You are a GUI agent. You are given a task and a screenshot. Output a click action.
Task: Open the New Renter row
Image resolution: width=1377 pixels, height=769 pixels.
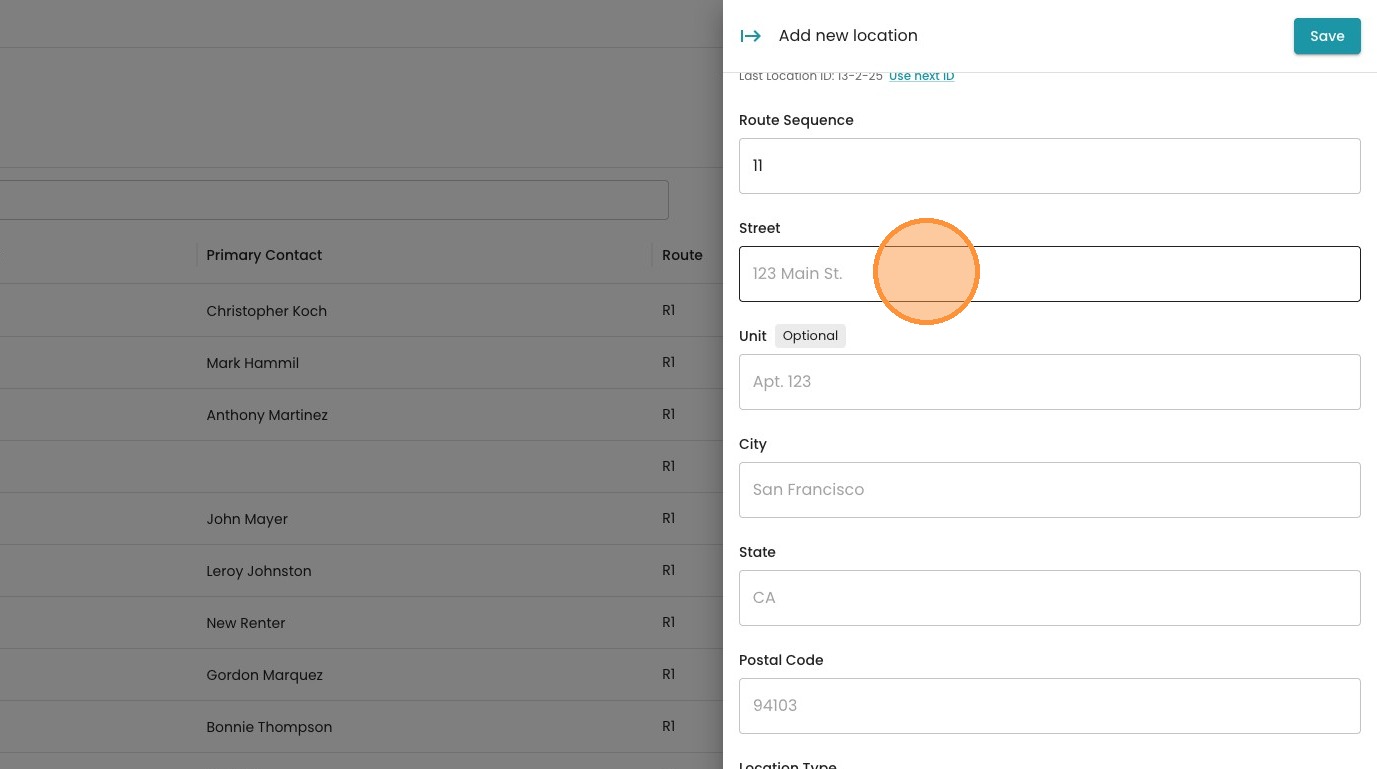pyautogui.click(x=246, y=623)
